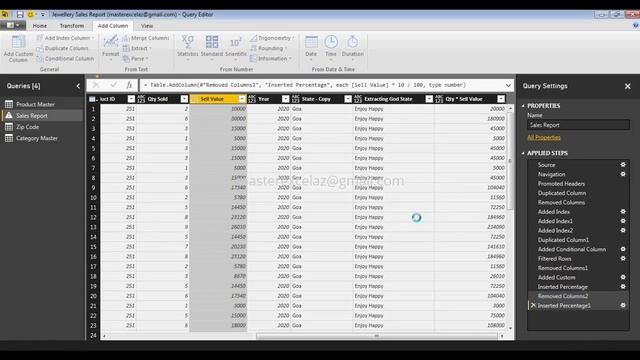
Task: Open the Format text menu icon
Action: pos(111,41)
